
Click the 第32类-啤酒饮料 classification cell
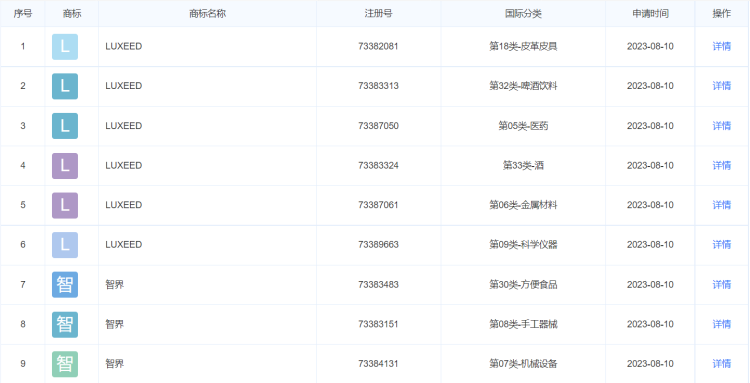point(523,86)
